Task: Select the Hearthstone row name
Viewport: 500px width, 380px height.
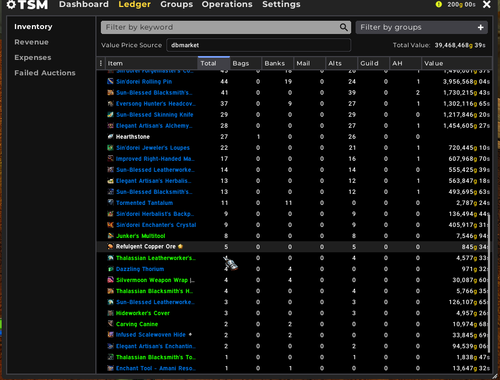Action: [x=133, y=137]
